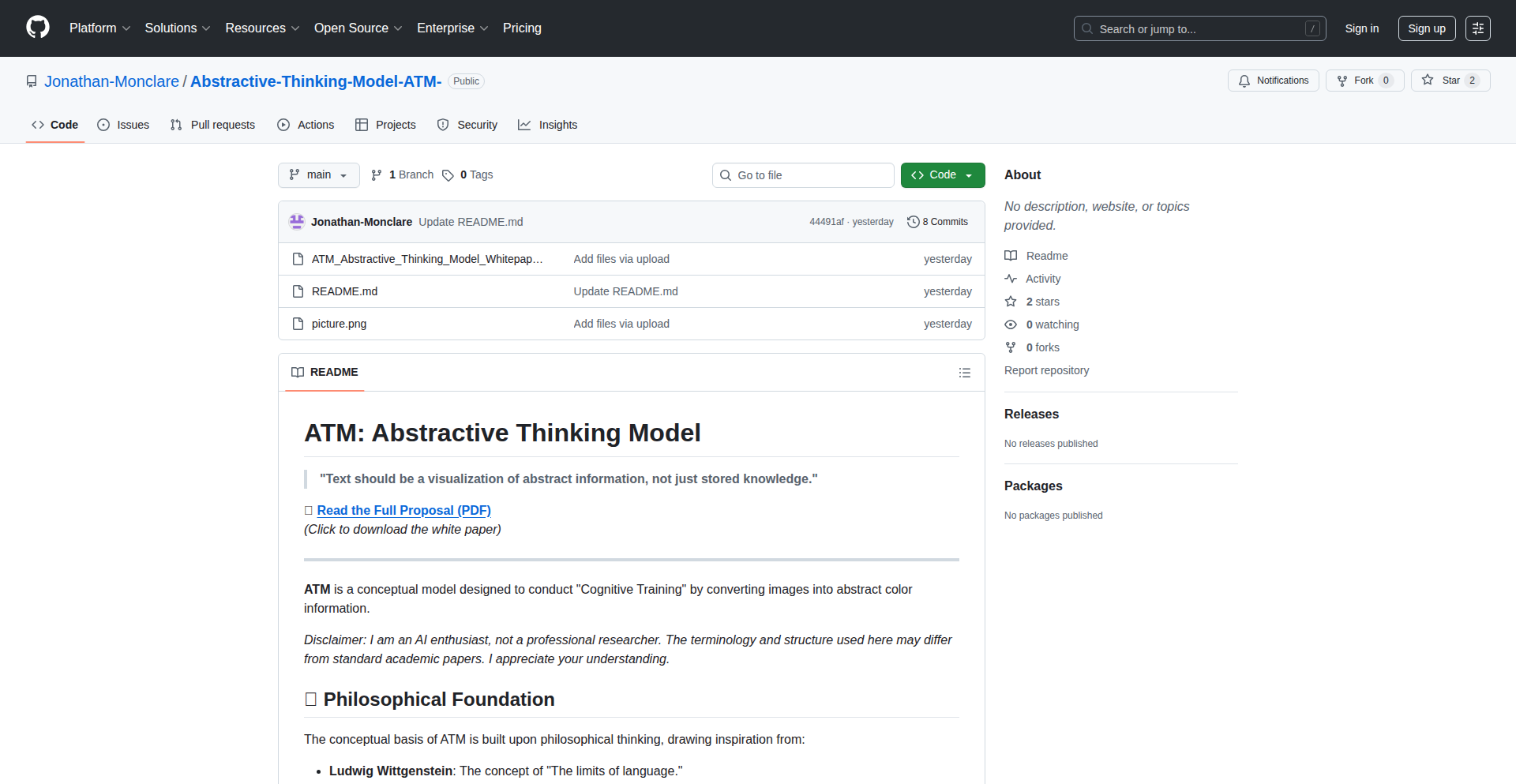View the 1 Branch list
Viewport: 1516px width, 784px height.
pyautogui.click(x=403, y=175)
